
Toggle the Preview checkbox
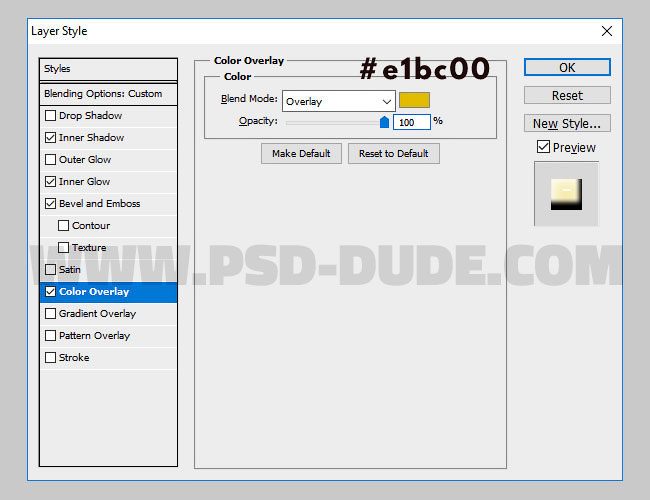click(x=543, y=146)
